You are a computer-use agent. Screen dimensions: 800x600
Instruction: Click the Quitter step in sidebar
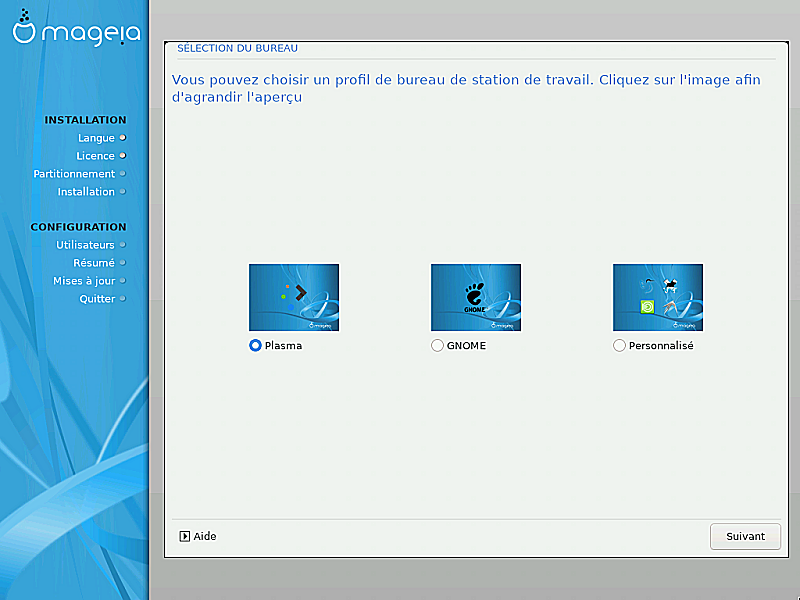97,299
